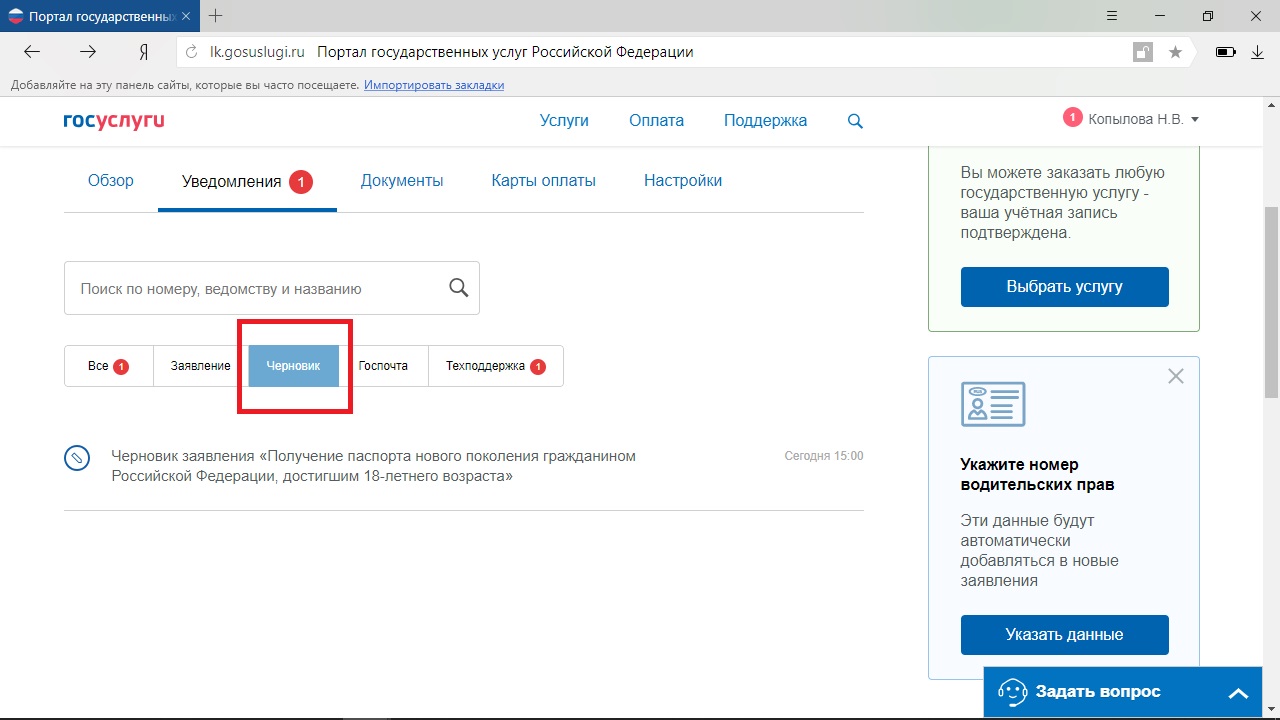Screen dimensions: 1280x720
Task: Click the lock protect icon in address bar
Action: (x=1142, y=52)
